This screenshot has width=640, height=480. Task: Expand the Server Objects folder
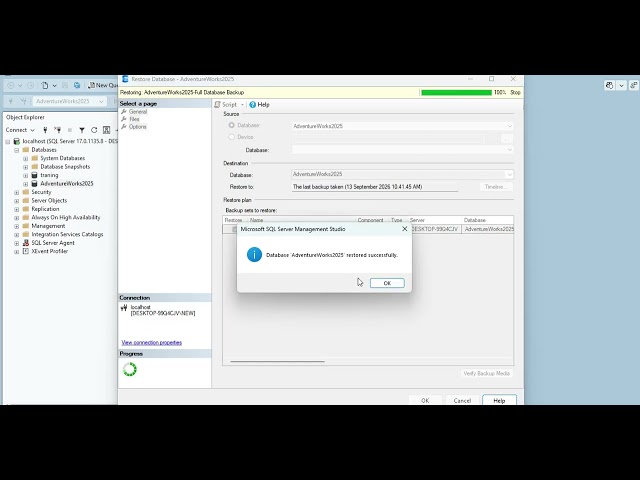[x=17, y=201]
